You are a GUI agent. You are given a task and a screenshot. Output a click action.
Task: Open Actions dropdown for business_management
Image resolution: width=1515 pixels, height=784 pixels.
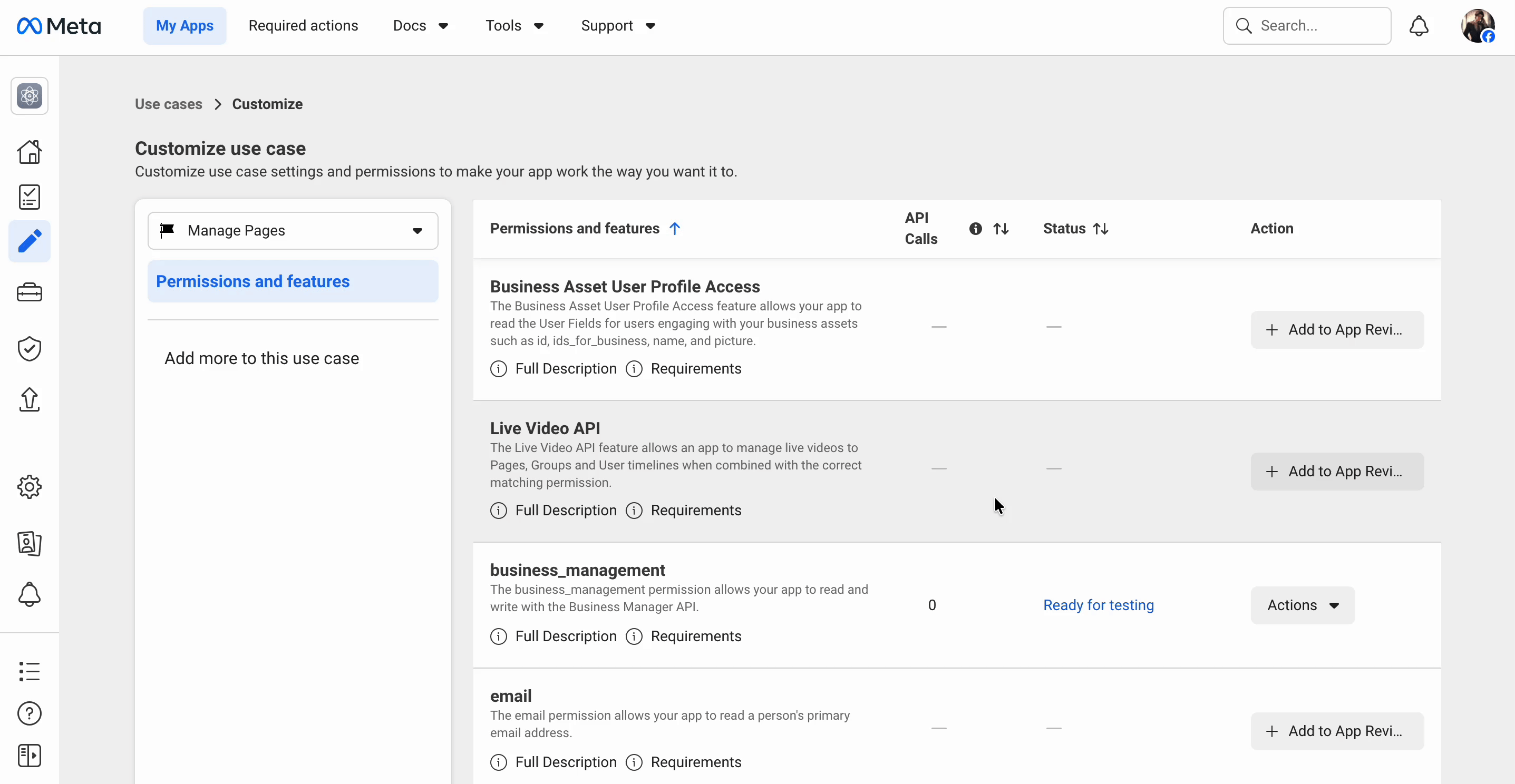(x=1303, y=605)
